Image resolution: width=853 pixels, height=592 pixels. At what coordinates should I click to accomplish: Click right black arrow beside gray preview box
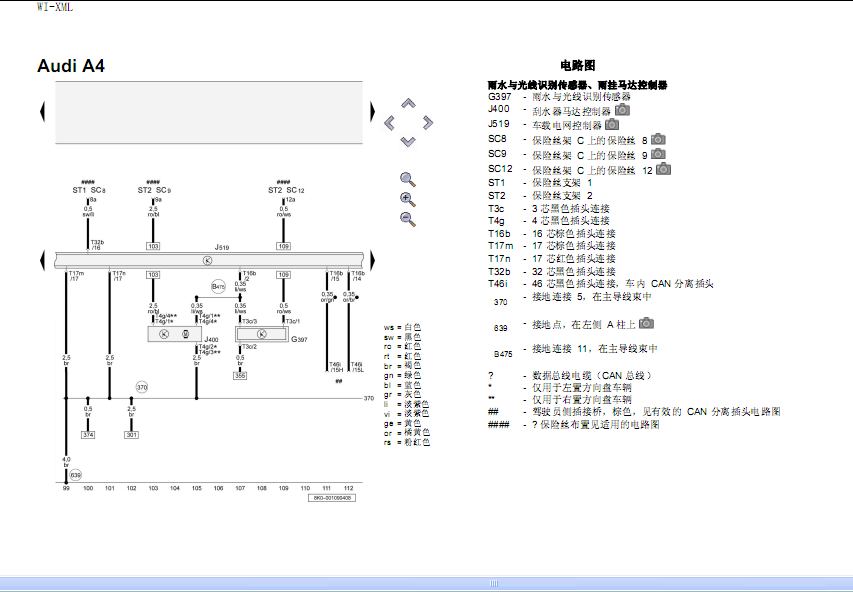click(373, 112)
